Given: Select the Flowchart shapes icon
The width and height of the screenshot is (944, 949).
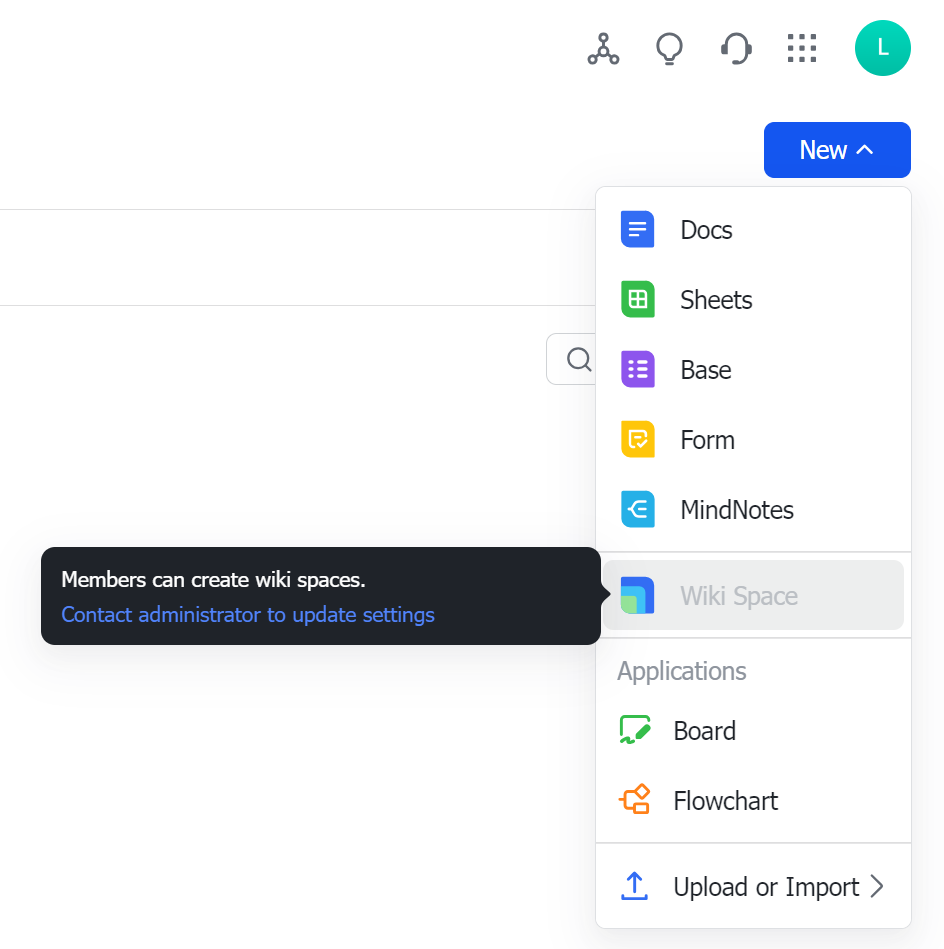Looking at the screenshot, I should (634, 800).
